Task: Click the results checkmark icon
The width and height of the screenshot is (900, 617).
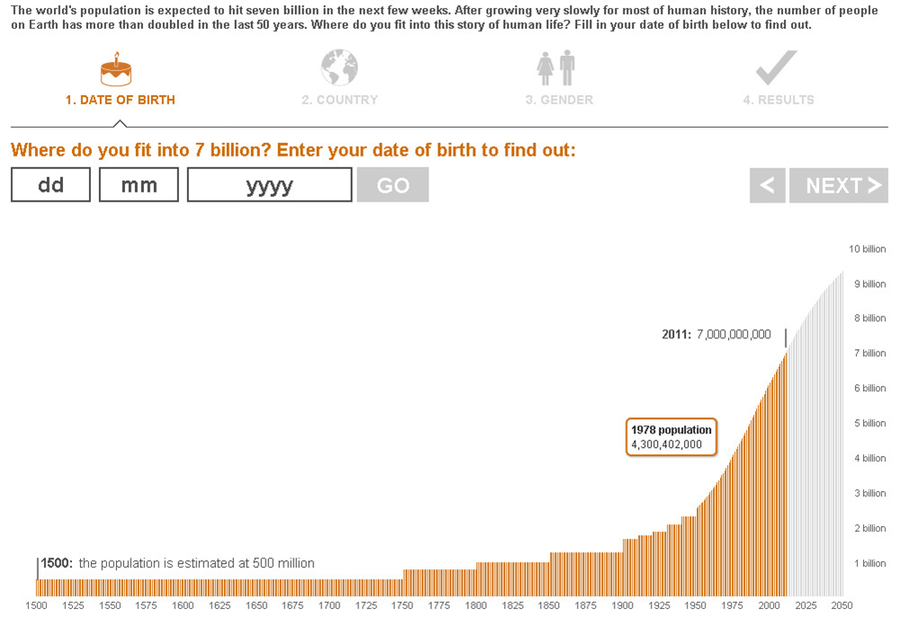Action: pos(776,68)
